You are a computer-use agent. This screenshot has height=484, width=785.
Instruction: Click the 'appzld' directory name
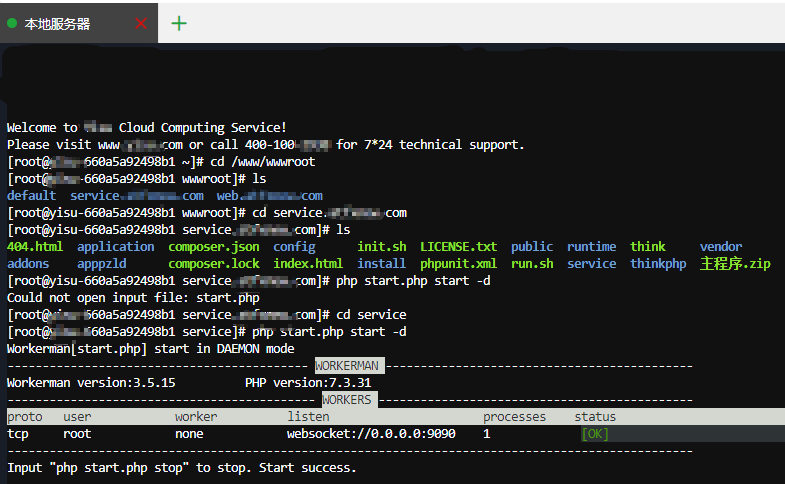[102, 264]
